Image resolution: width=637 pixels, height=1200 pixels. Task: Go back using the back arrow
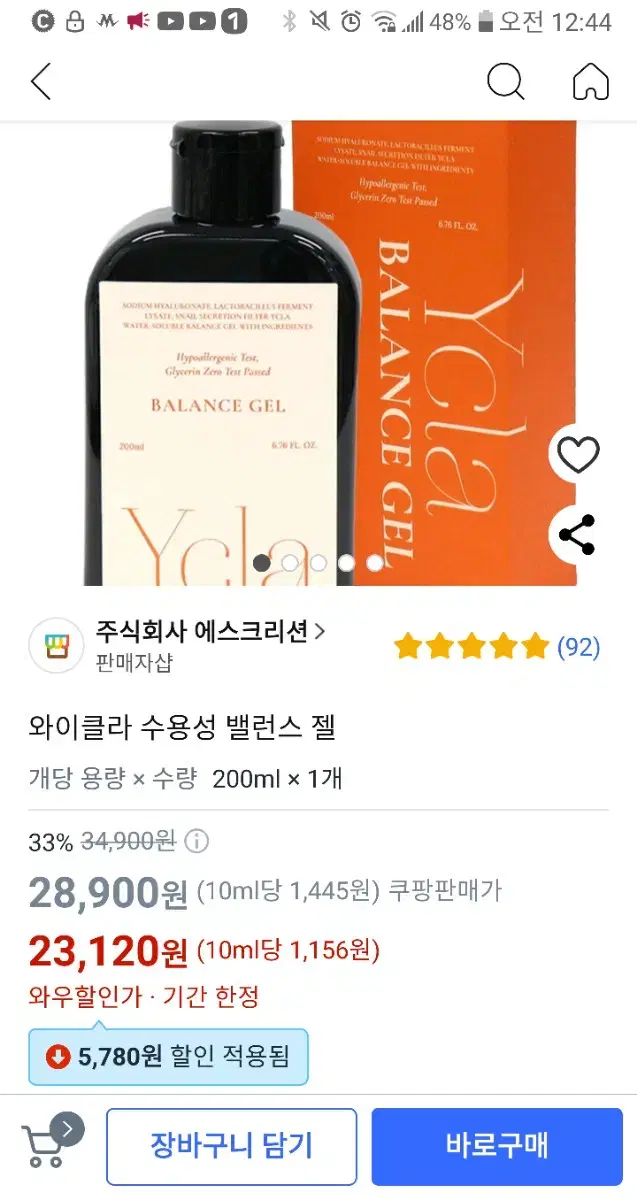coord(41,81)
